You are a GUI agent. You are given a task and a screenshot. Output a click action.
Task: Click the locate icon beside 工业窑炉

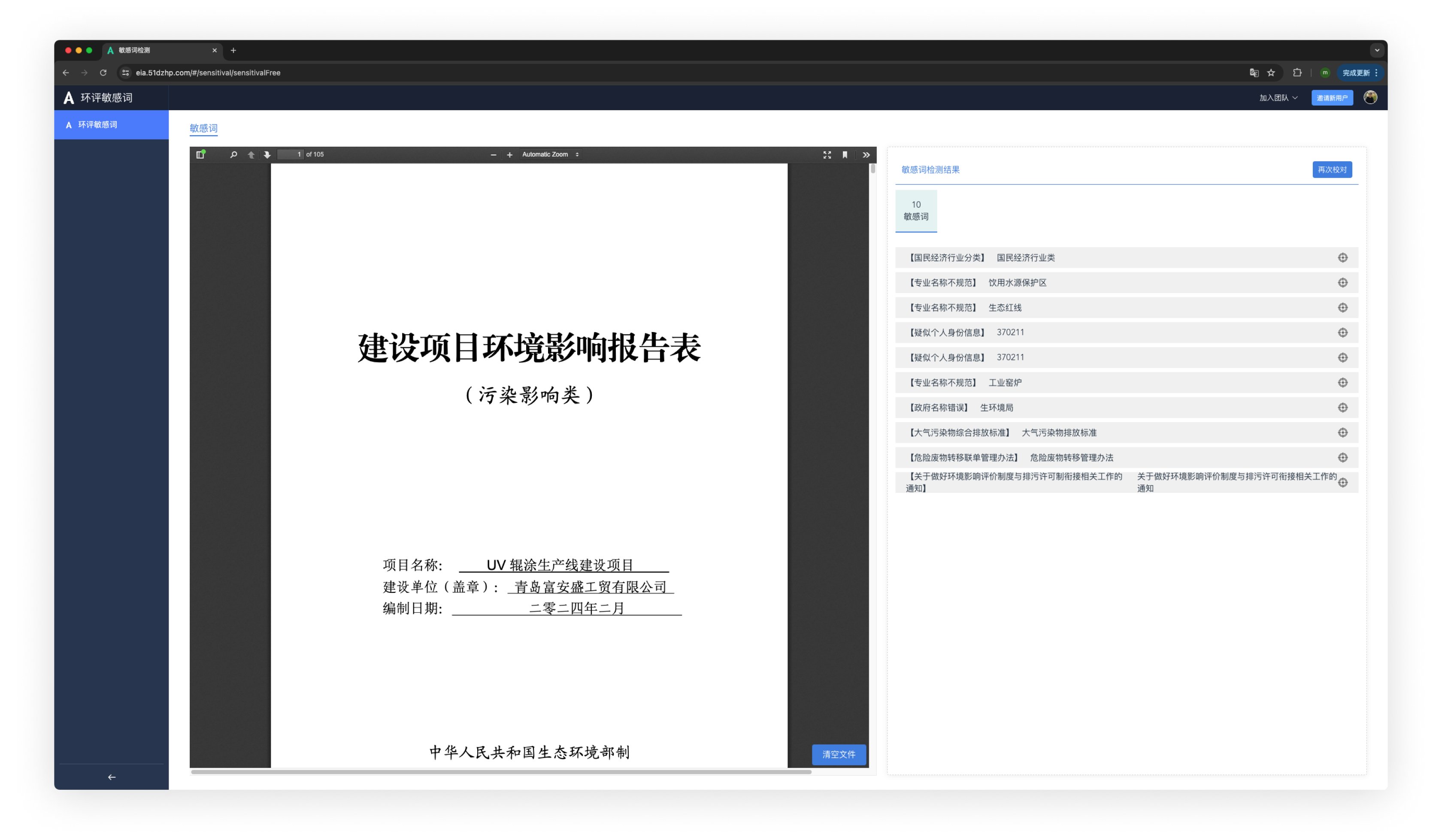coord(1344,382)
